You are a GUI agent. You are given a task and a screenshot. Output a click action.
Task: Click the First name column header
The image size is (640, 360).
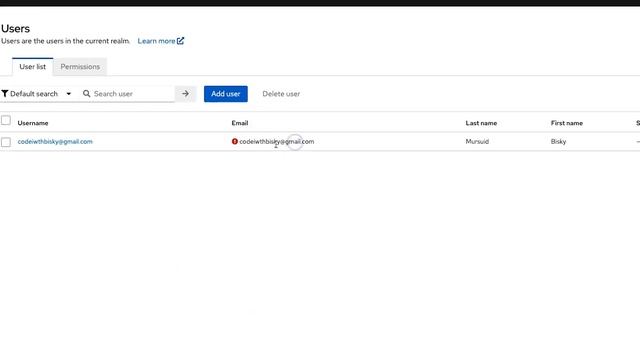pyautogui.click(x=567, y=123)
